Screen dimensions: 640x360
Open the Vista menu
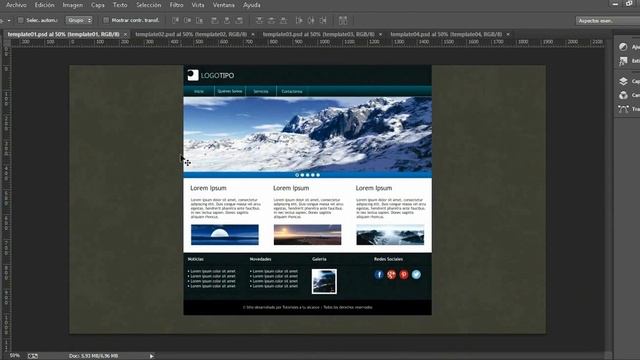point(198,5)
